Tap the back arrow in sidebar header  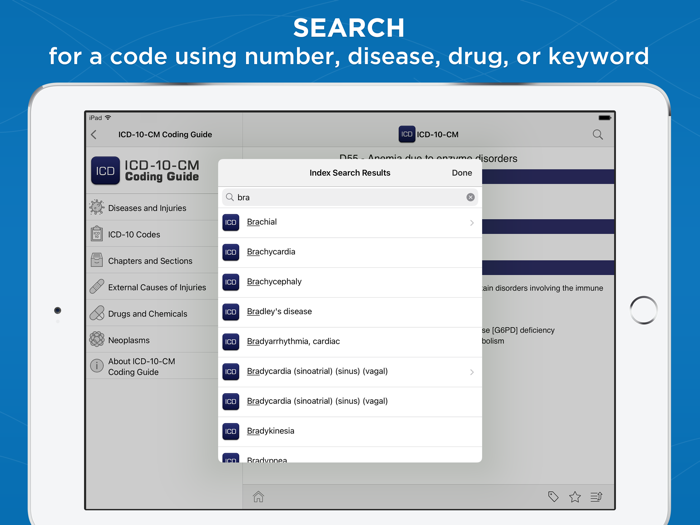click(x=94, y=134)
